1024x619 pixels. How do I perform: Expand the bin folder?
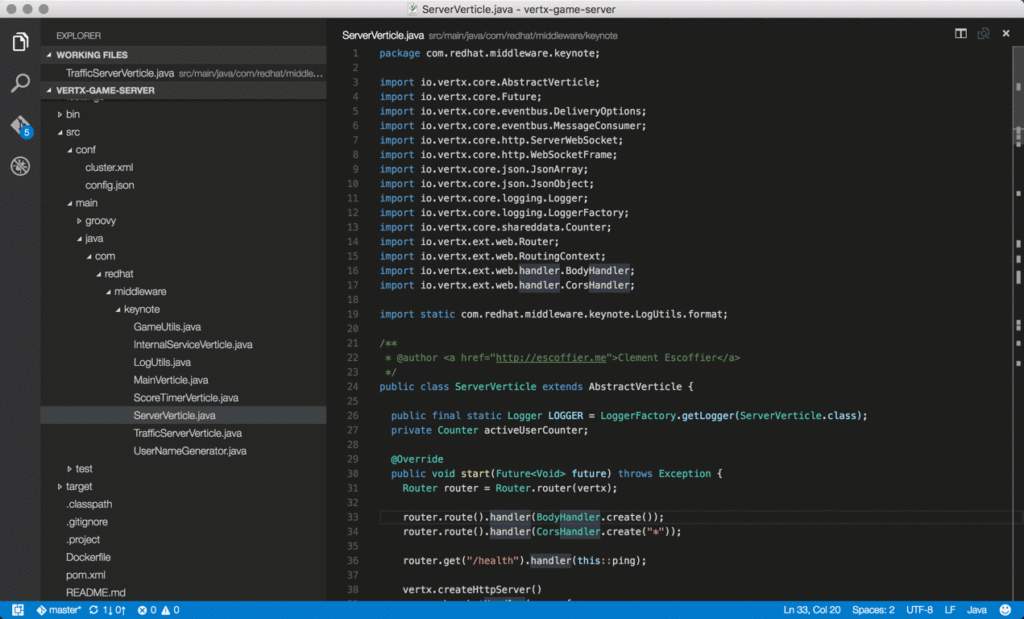tap(72, 114)
